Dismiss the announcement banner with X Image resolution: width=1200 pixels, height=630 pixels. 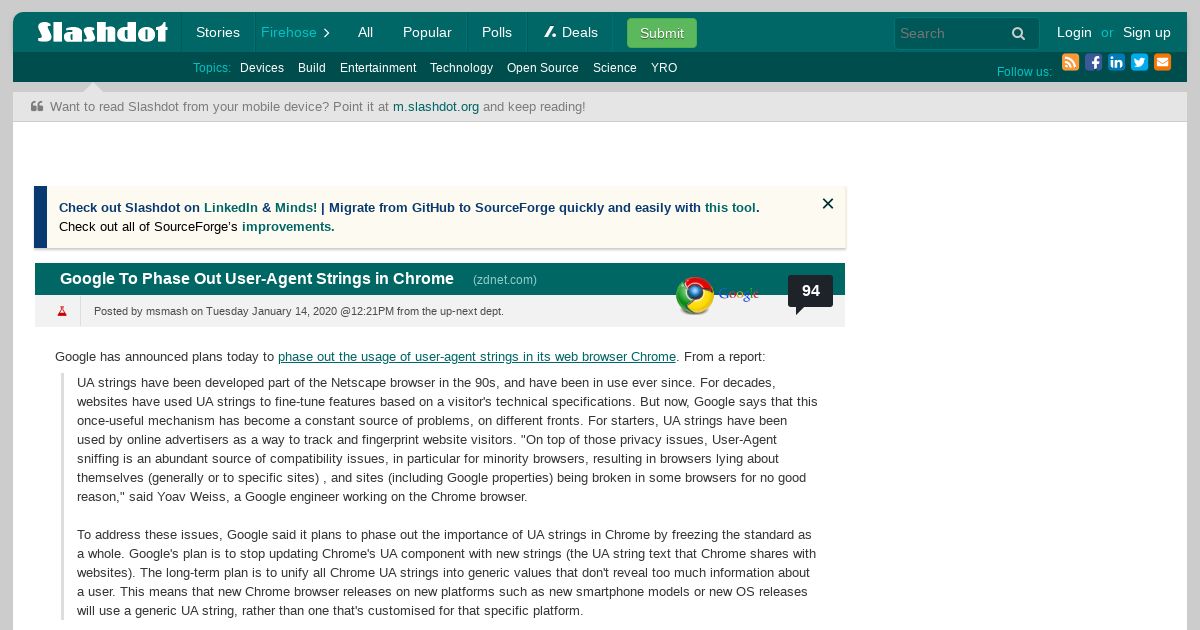(x=828, y=204)
